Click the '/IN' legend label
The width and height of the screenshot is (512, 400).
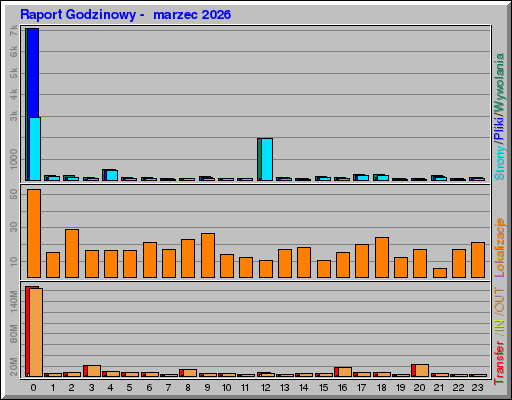(x=499, y=328)
